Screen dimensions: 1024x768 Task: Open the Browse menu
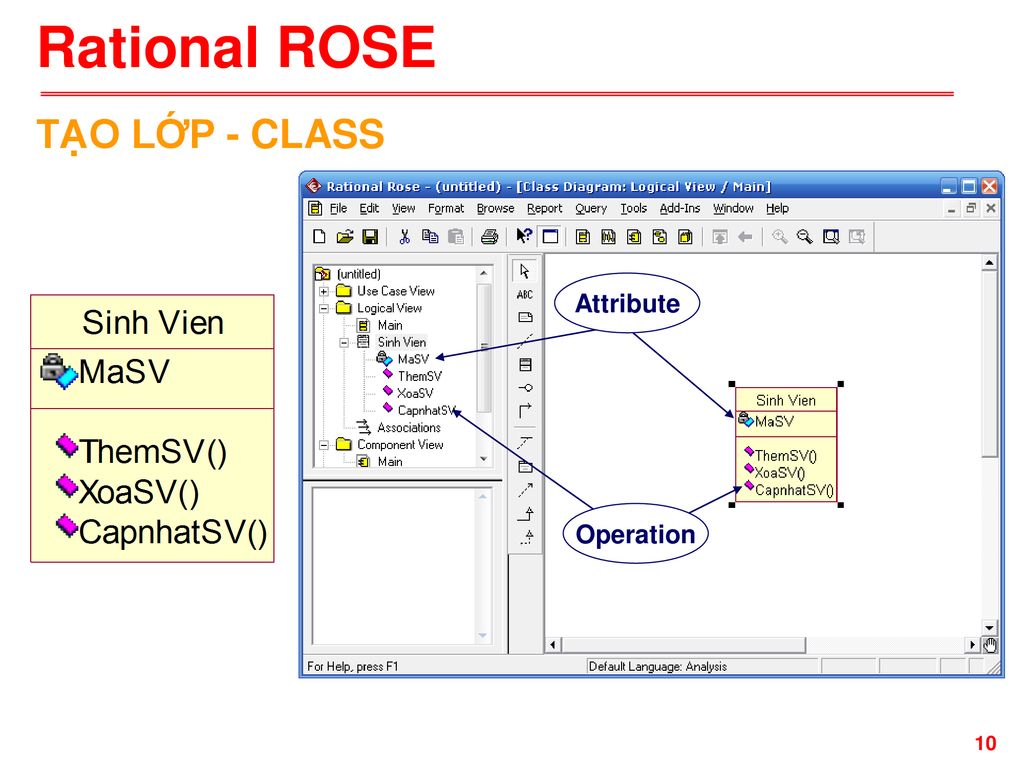[495, 208]
